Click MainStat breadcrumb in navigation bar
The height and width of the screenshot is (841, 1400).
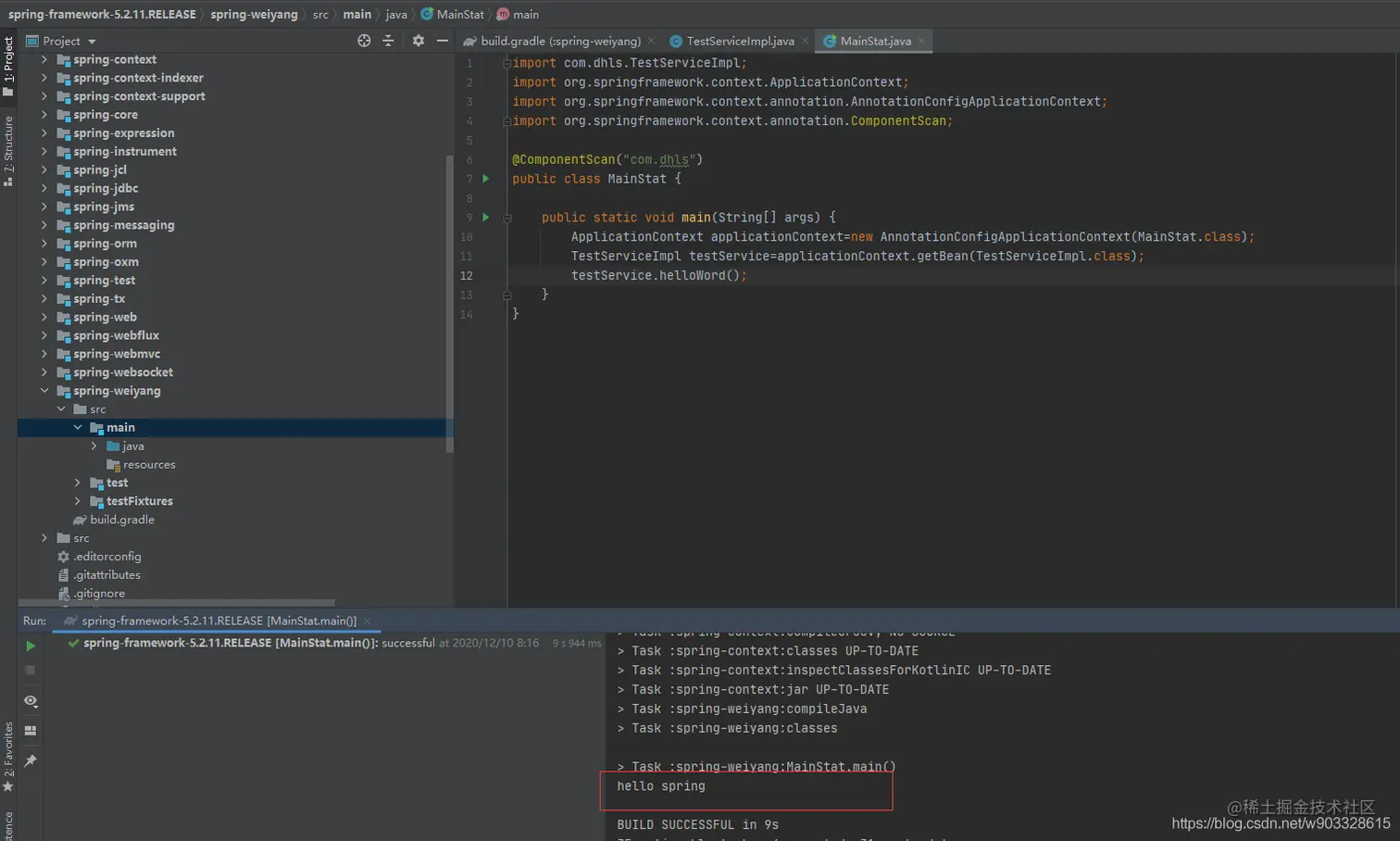coord(452,14)
